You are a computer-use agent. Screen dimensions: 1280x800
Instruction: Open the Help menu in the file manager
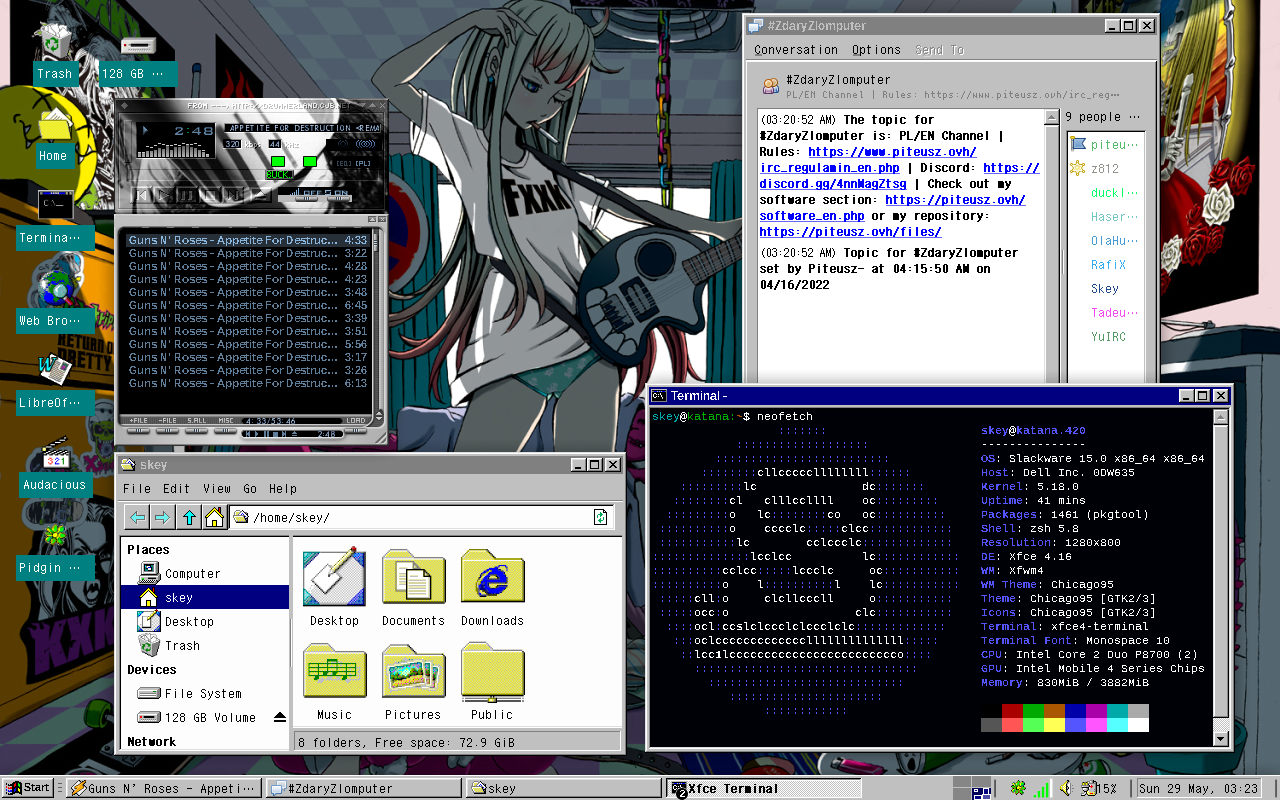click(x=283, y=489)
